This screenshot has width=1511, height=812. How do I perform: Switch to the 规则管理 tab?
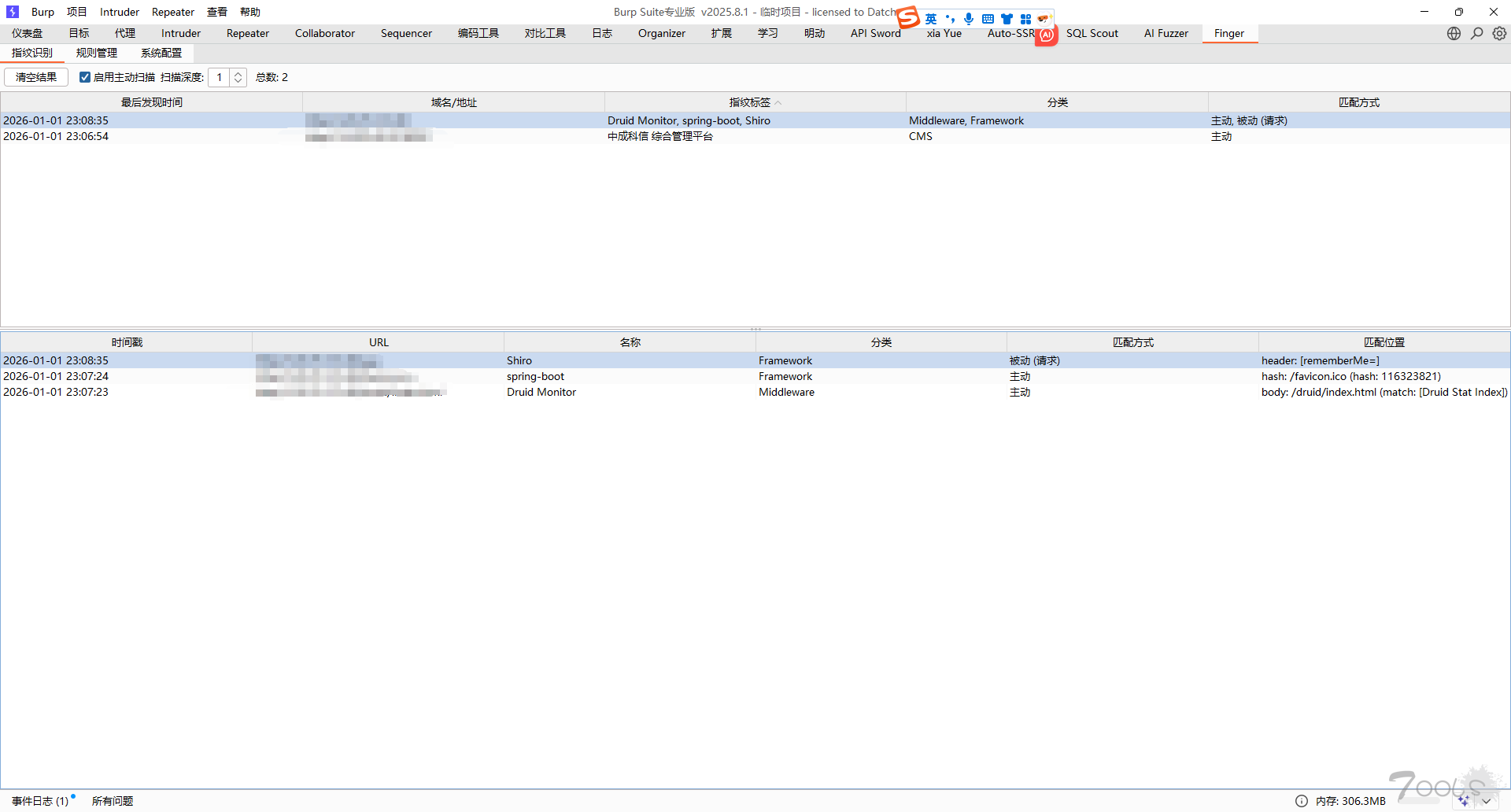point(96,53)
